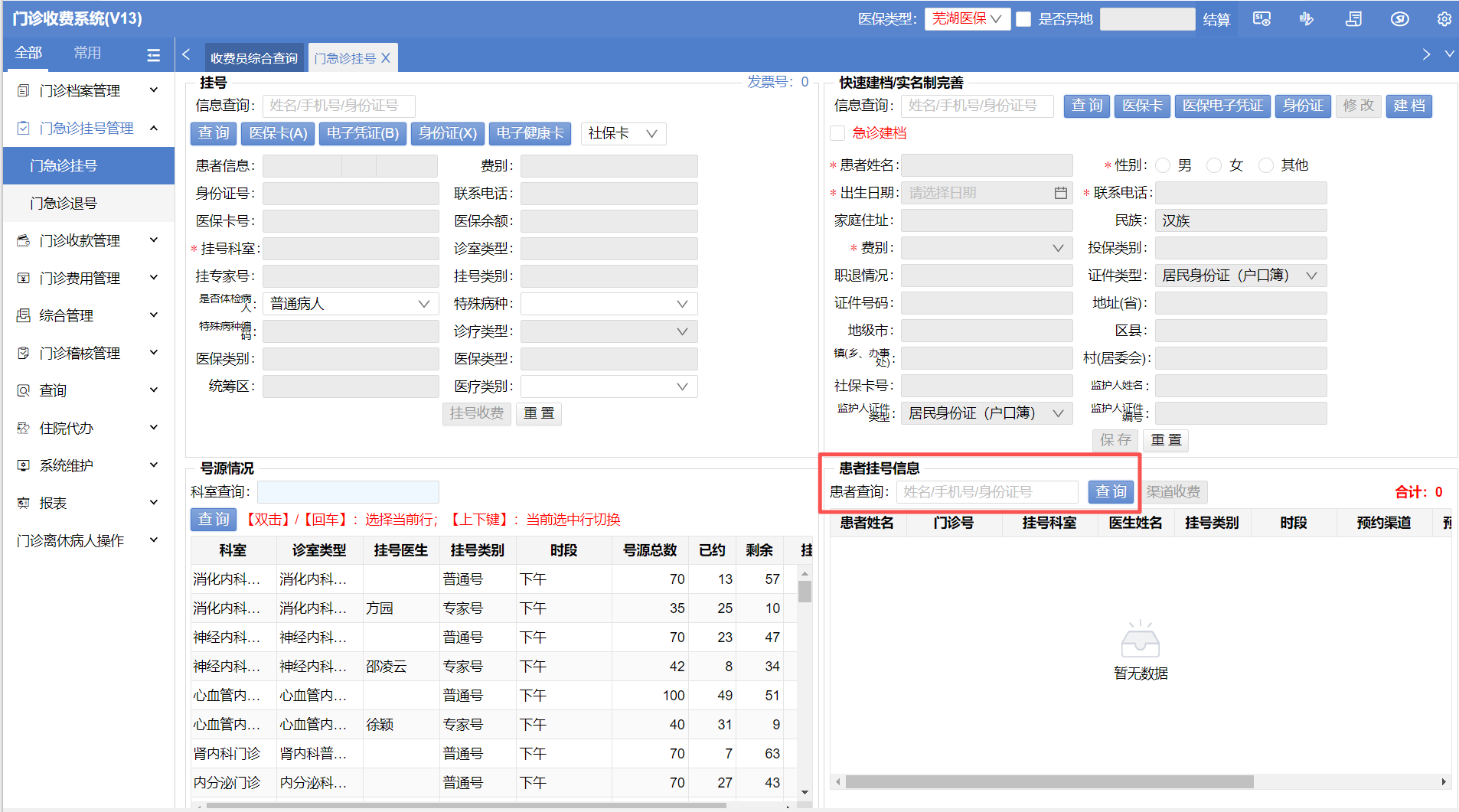Open calendar picker for 出生日期

coord(1060,193)
